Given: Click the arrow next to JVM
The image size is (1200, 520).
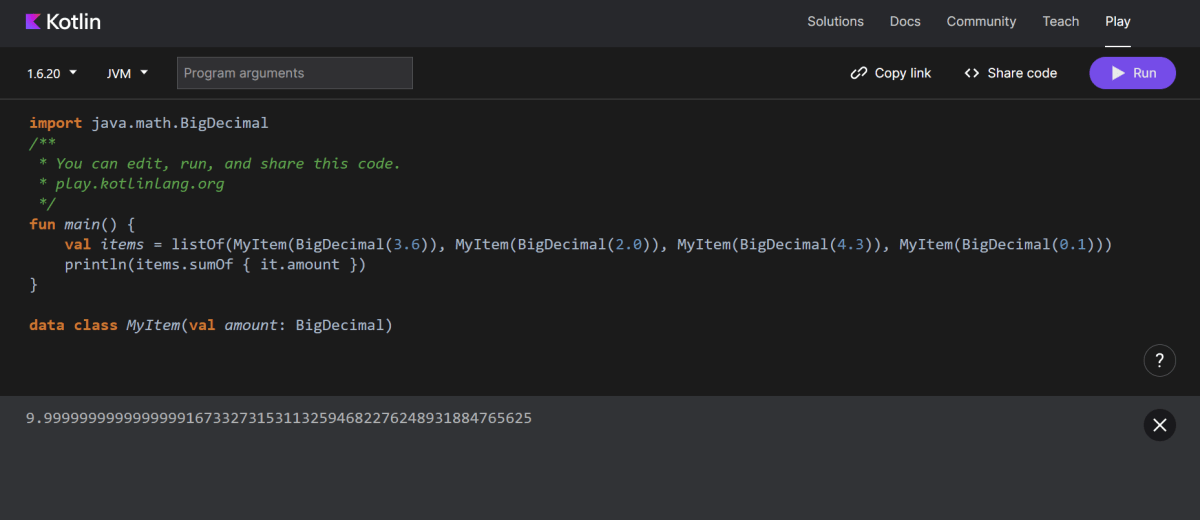Looking at the screenshot, I should click(144, 72).
